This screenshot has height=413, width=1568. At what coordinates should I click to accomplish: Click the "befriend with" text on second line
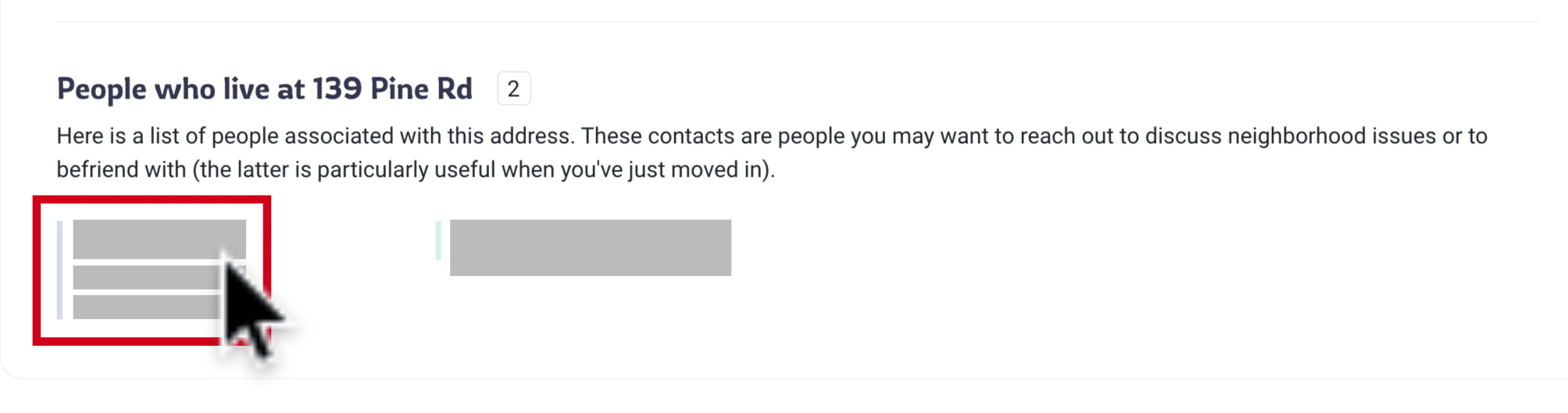(x=121, y=170)
